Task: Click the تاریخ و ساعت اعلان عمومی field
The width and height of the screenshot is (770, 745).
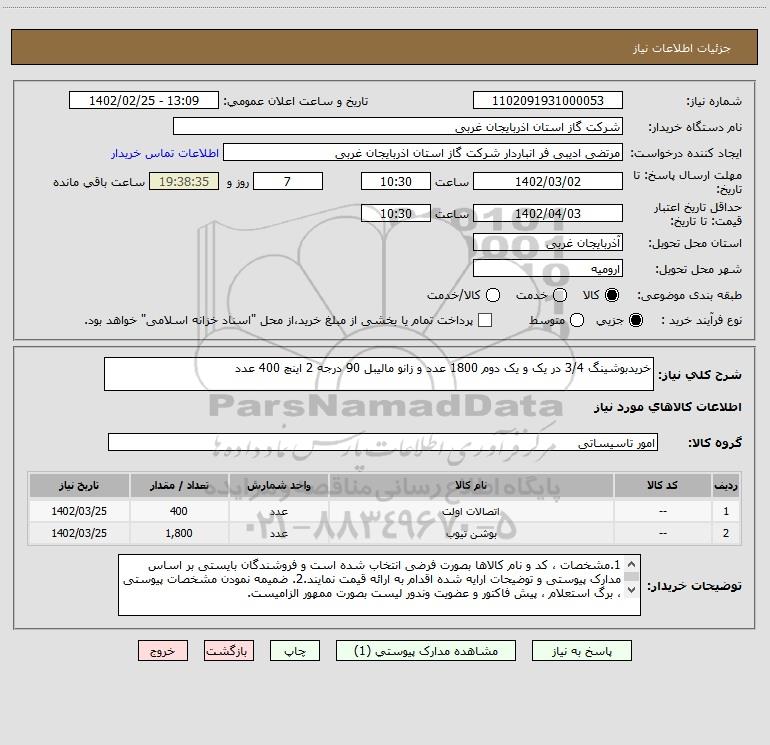Action: [144, 100]
